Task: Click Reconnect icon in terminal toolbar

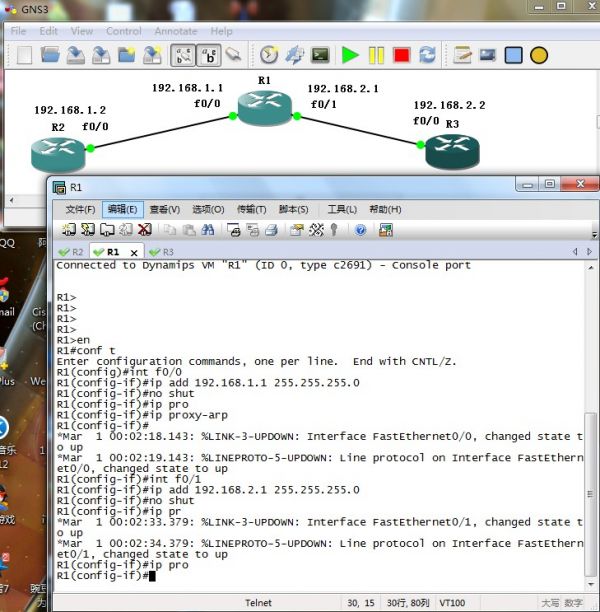Action: [126, 230]
